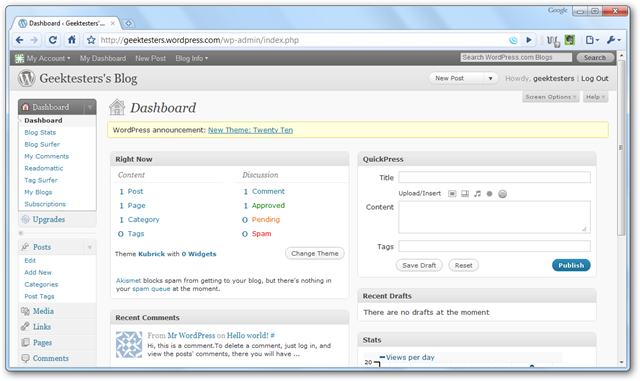The height and width of the screenshot is (381, 640).
Task: Focus the Search WordPress.com Blogs field
Action: (x=516, y=58)
